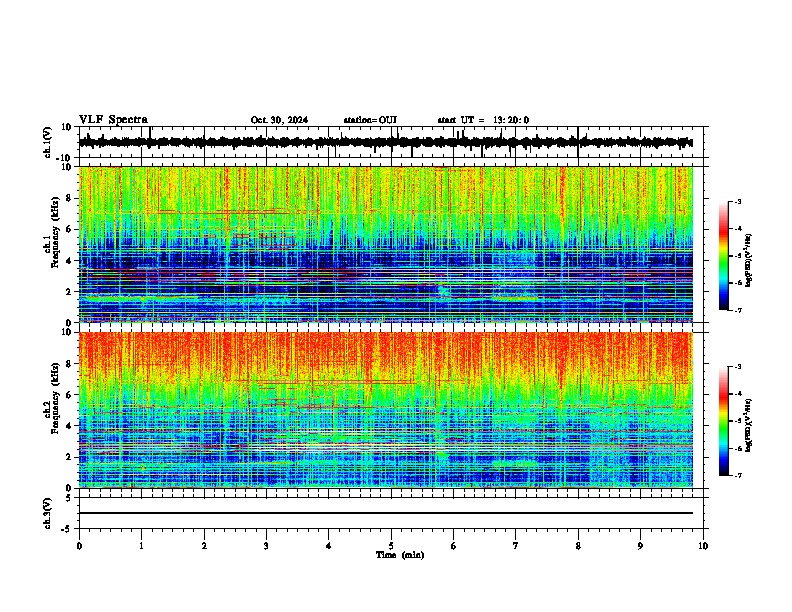Image resolution: width=792 pixels, height=612 pixels.
Task: Select the date "Oct. 30, 2024" in header
Action: [x=279, y=120]
